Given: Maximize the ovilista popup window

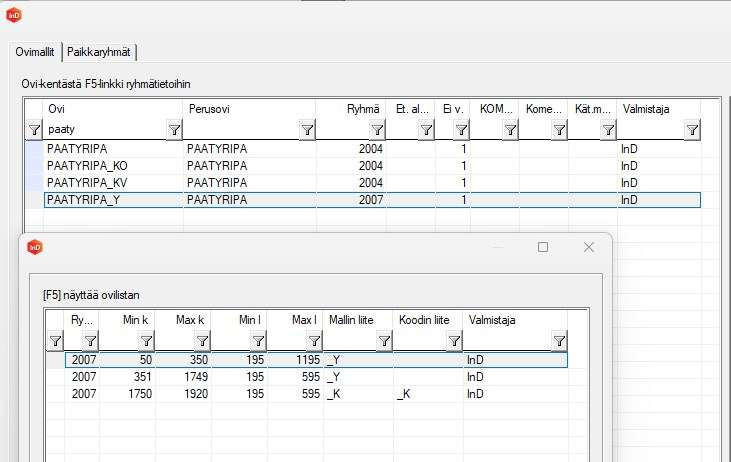Looking at the screenshot, I should pos(543,247).
